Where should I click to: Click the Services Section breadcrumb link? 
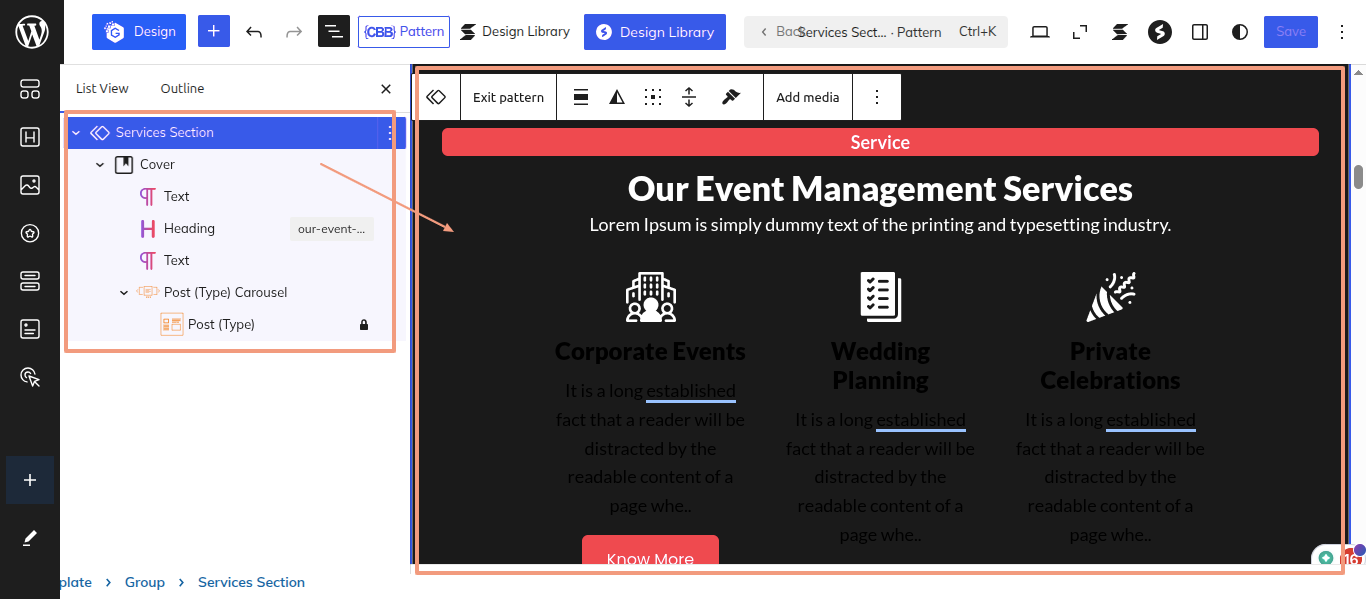251,582
